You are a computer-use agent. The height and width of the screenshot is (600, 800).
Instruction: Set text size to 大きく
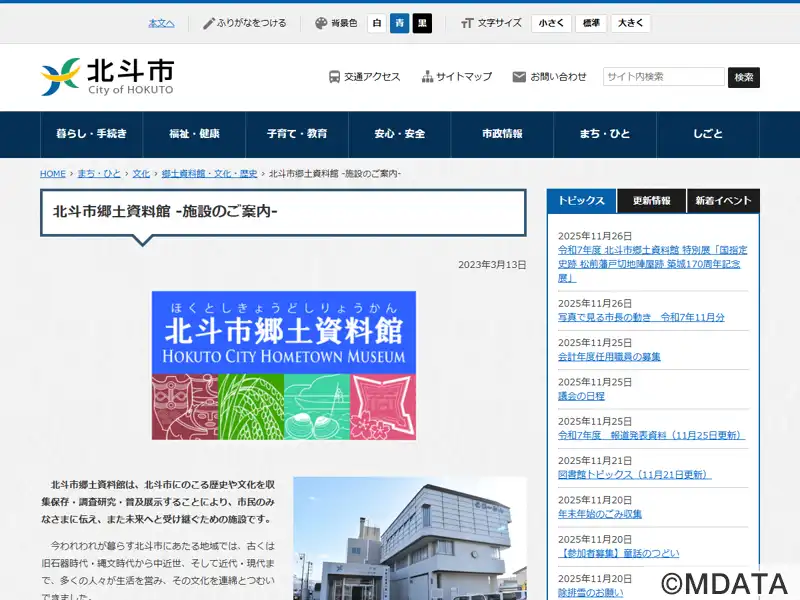point(631,23)
